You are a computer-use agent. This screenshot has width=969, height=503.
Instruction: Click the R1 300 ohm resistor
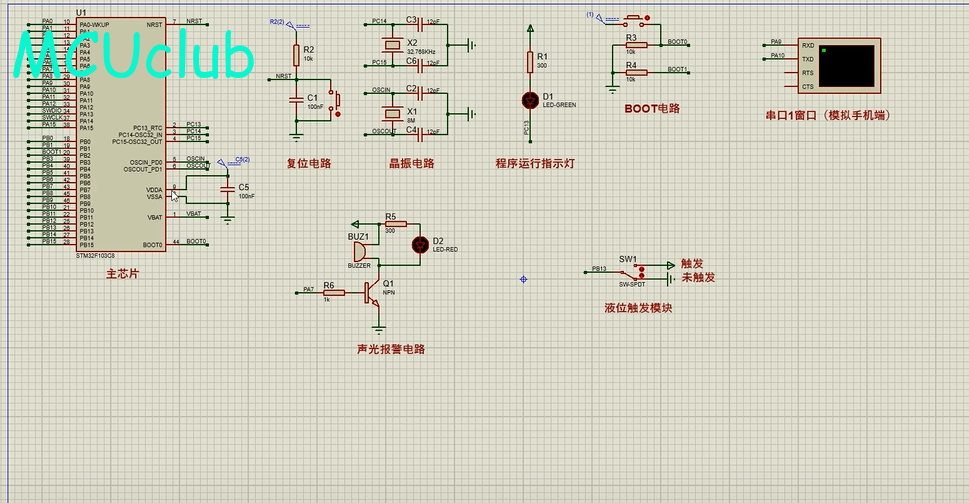pos(530,62)
